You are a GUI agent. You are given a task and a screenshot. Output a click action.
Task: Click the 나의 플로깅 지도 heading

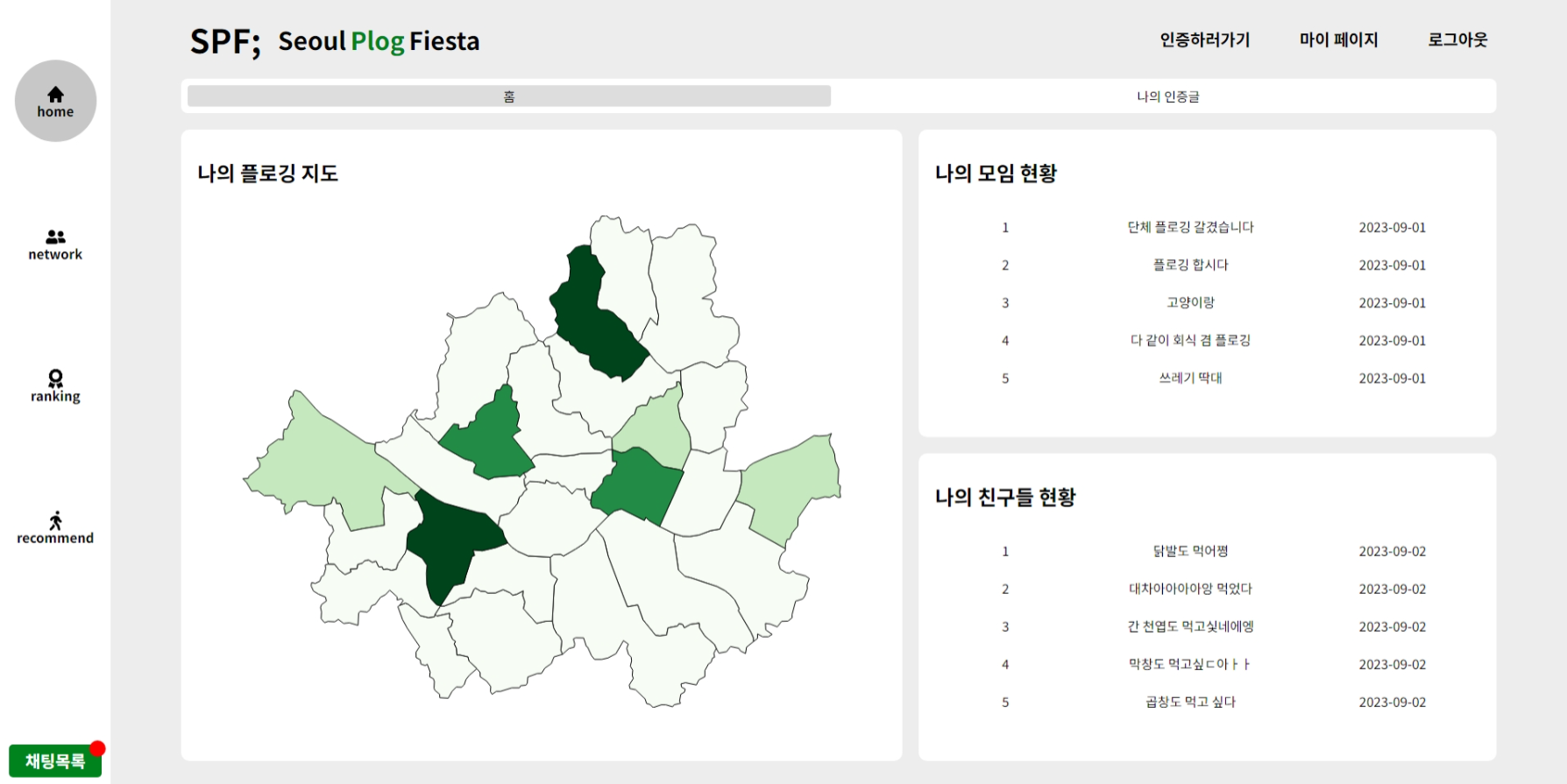point(267,173)
